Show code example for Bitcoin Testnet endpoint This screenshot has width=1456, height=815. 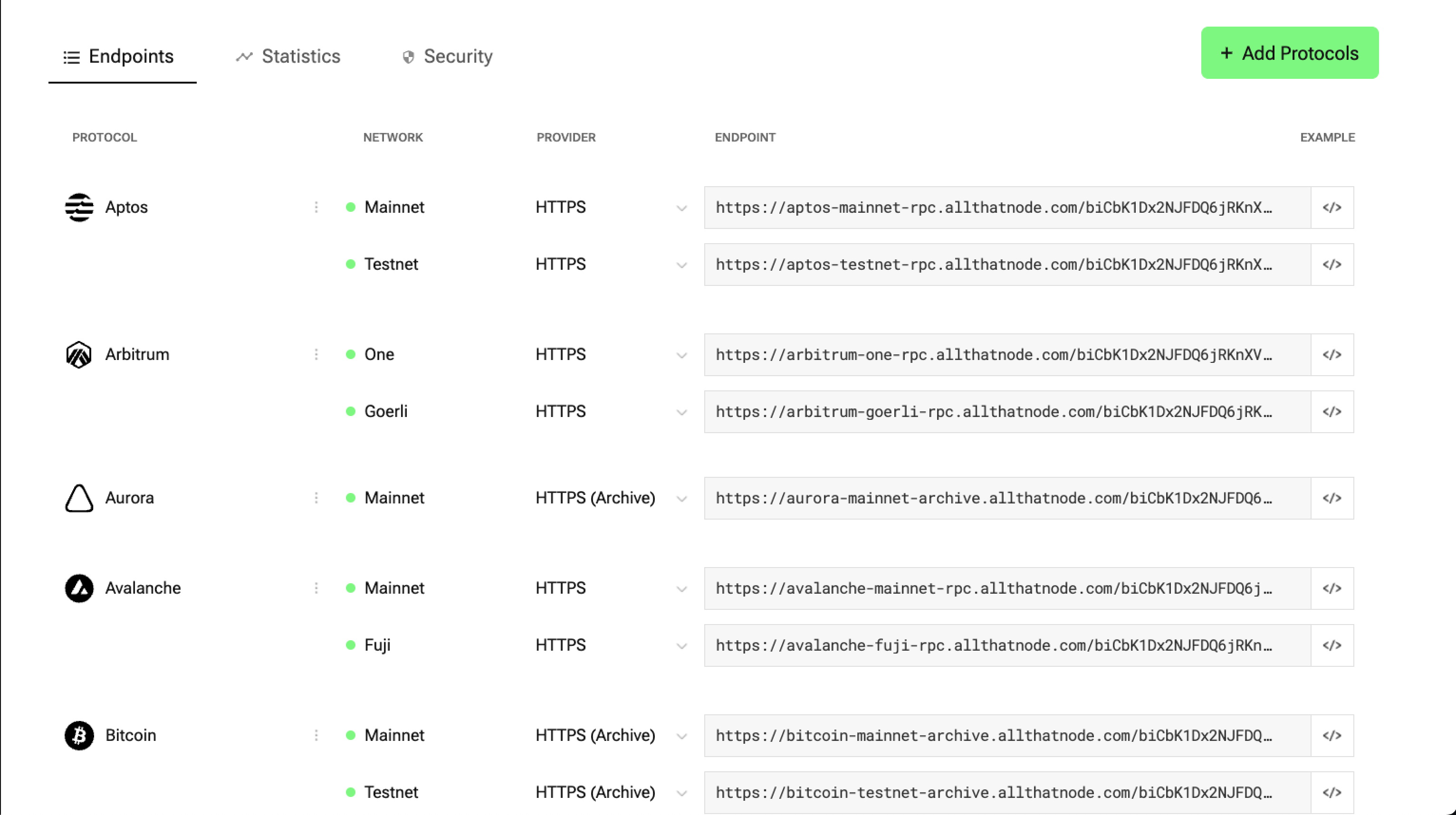coord(1332,793)
